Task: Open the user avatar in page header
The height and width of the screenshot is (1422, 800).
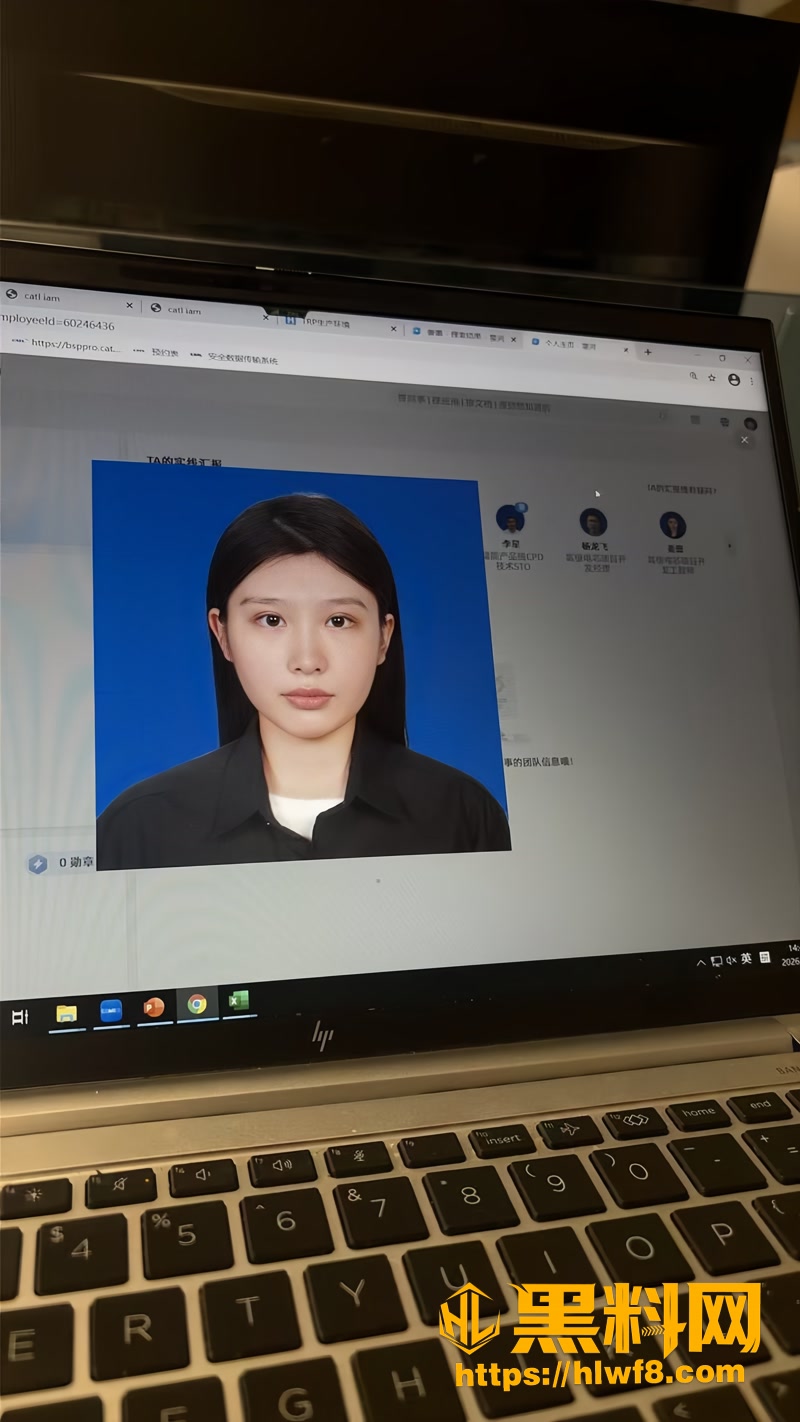Action: pos(750,424)
